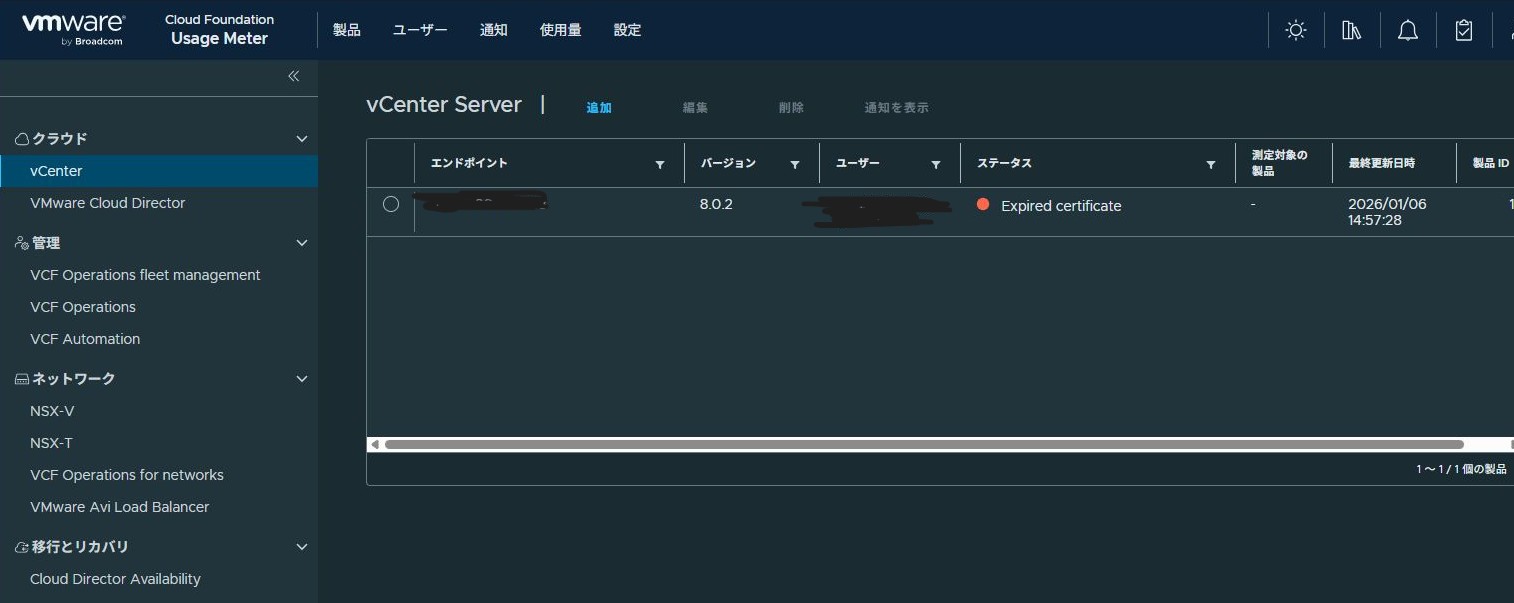Open filter for エンドポイント column
Screen dimensions: 1514x603
660,164
